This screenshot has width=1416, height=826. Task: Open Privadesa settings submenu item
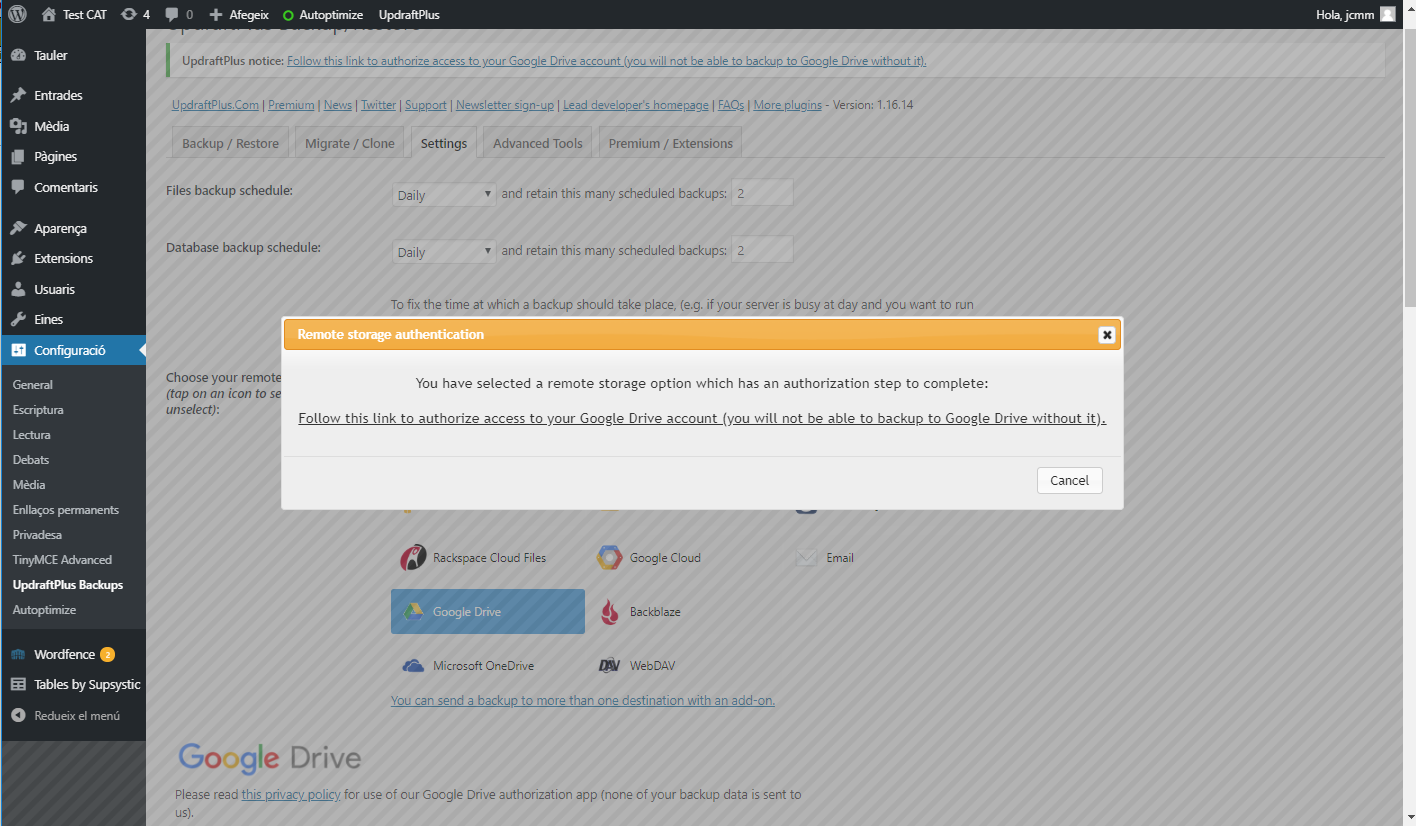click(x=37, y=534)
